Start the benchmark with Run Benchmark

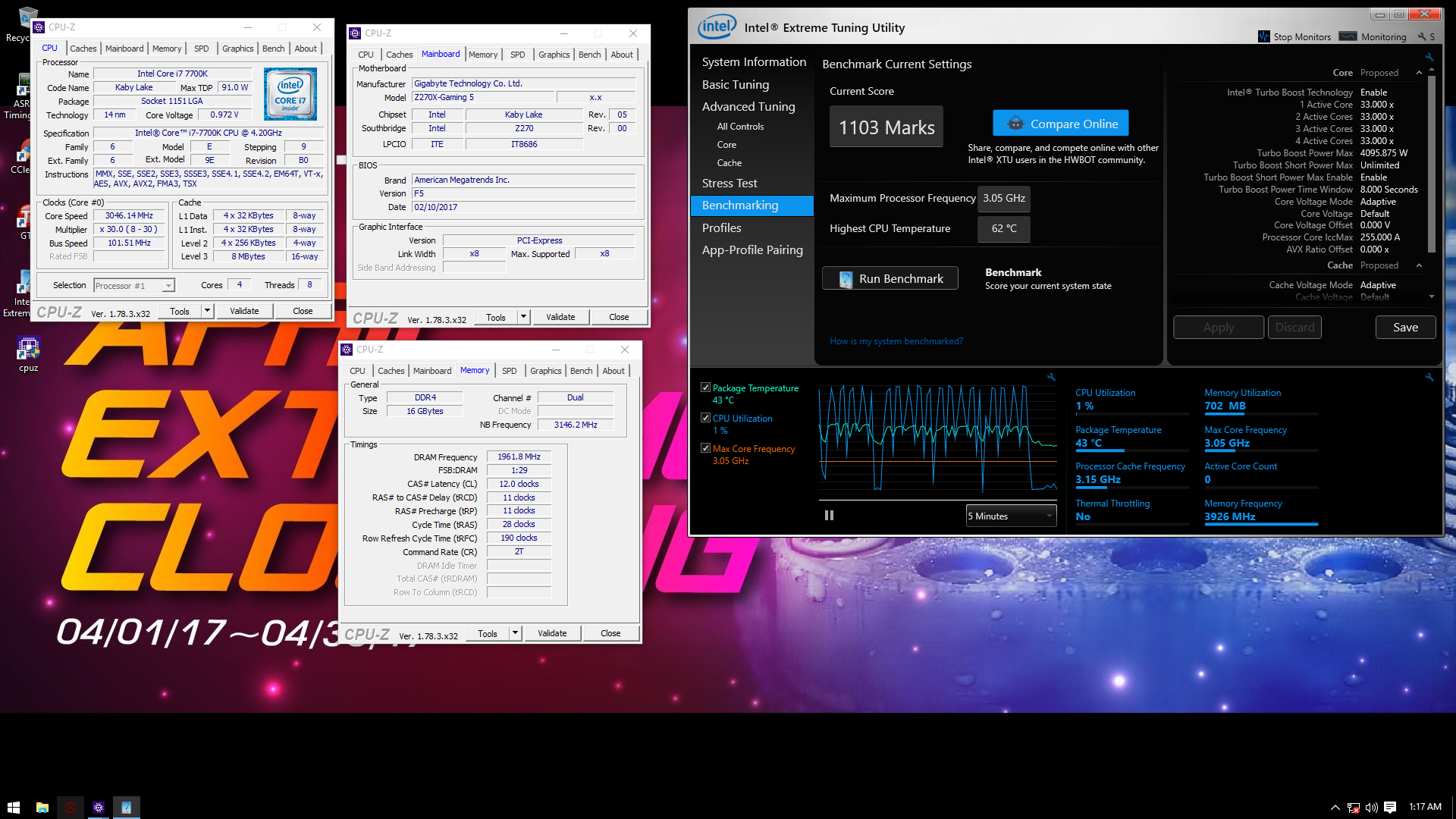point(890,278)
